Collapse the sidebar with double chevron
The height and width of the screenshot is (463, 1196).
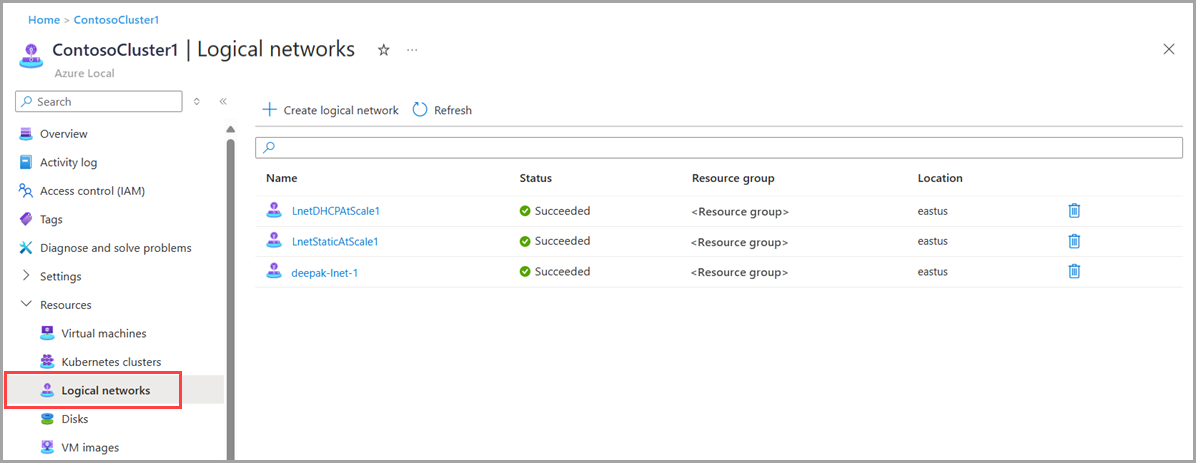[223, 101]
